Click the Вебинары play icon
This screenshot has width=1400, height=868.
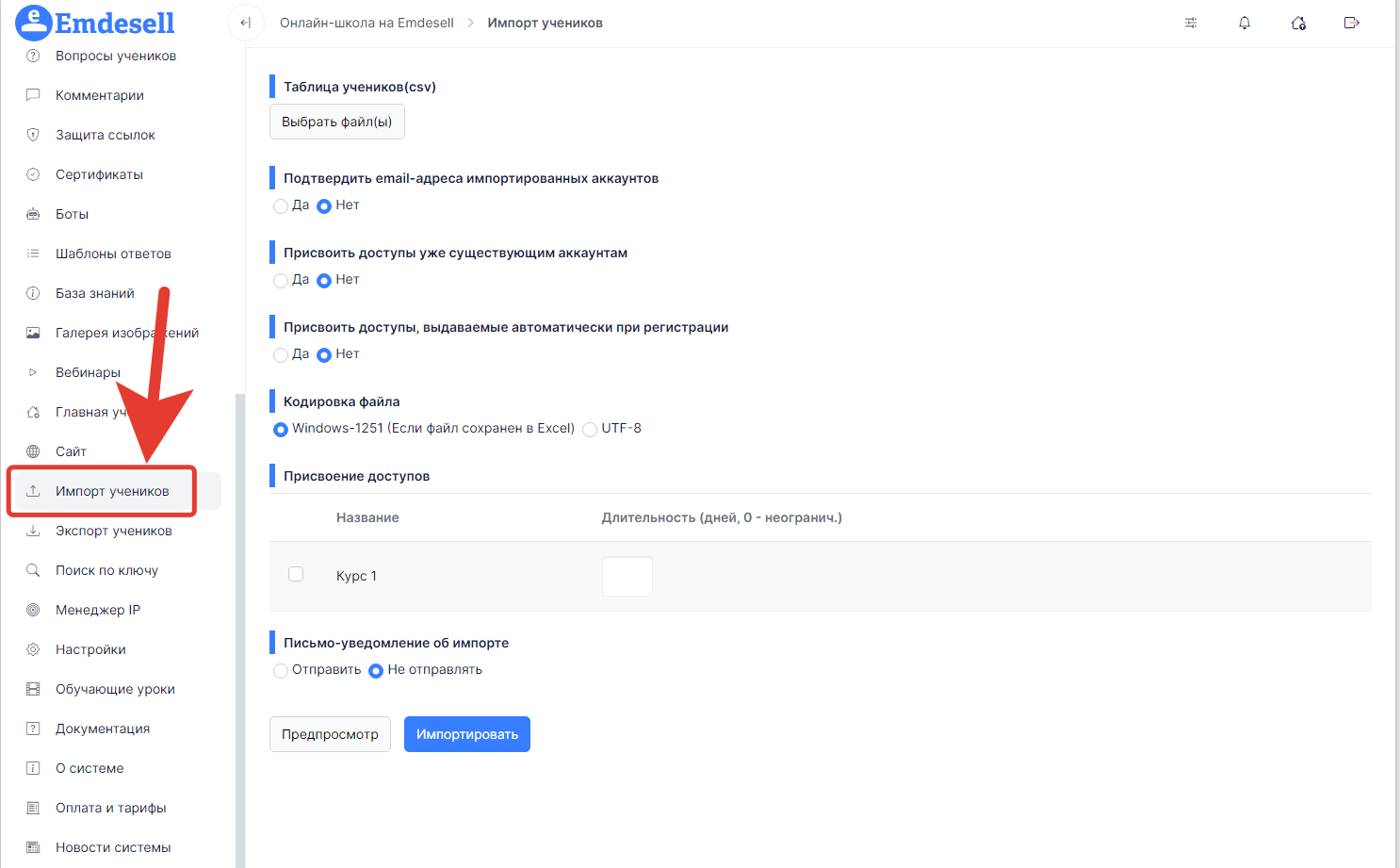(x=33, y=372)
